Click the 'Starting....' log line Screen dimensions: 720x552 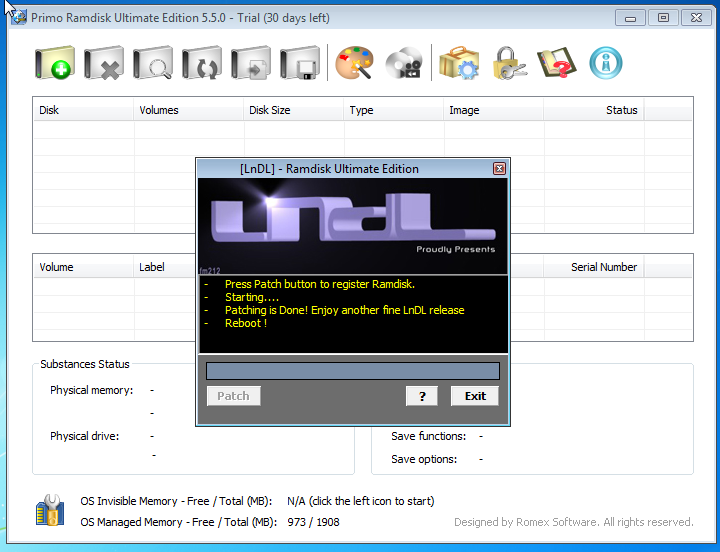click(x=252, y=297)
